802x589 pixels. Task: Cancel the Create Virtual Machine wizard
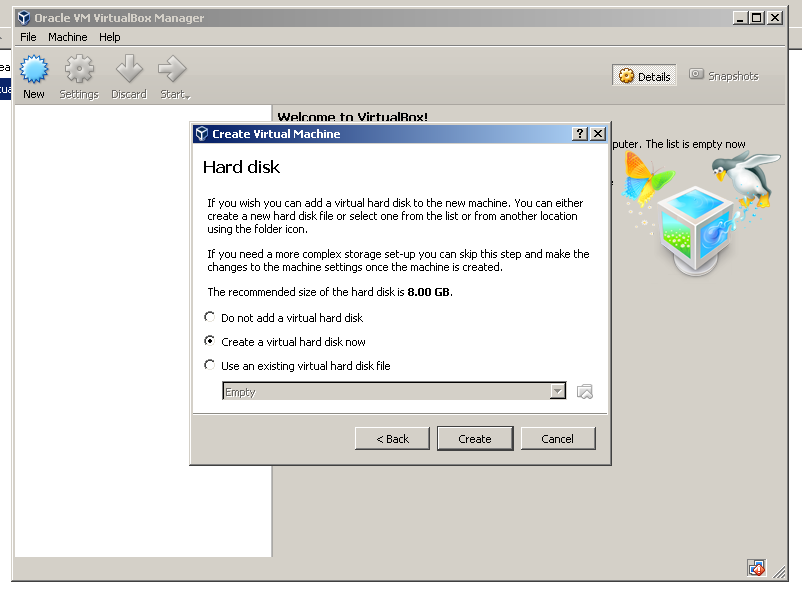558,439
